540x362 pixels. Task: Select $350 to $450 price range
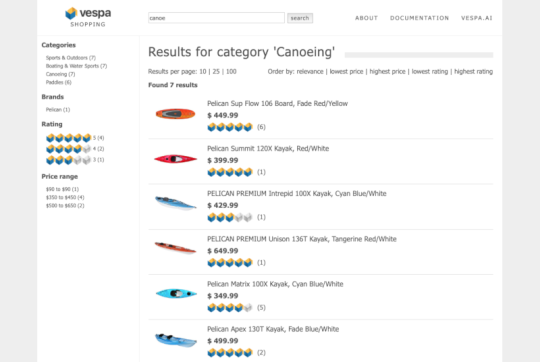[x=65, y=197]
